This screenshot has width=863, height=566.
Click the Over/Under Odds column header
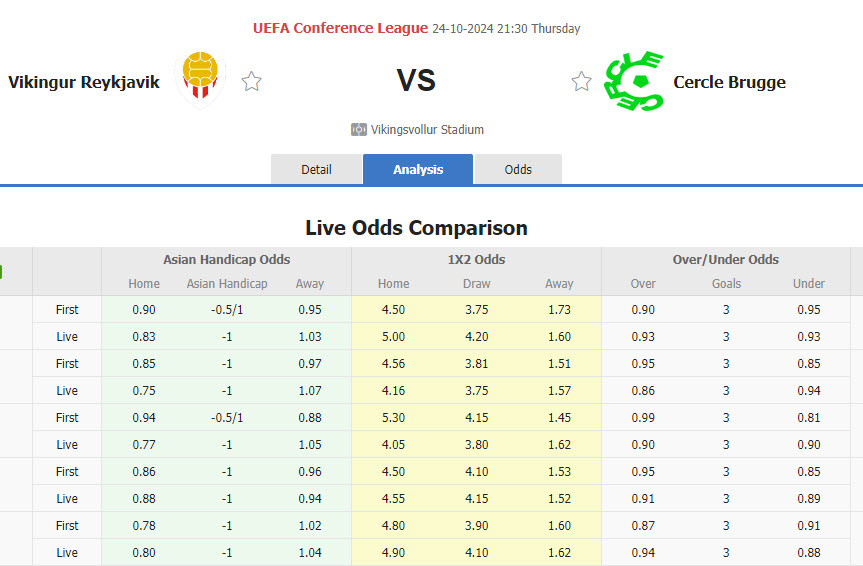coord(725,259)
